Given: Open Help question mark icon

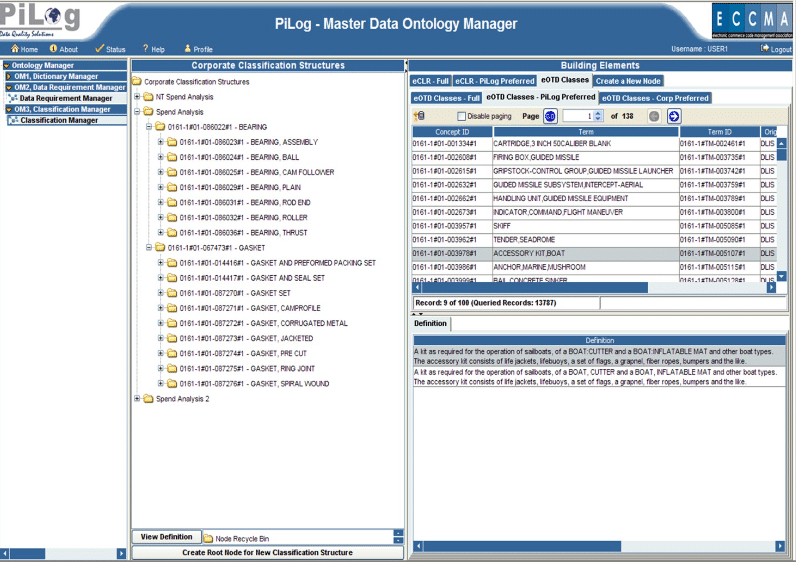Looking at the screenshot, I should click(146, 48).
